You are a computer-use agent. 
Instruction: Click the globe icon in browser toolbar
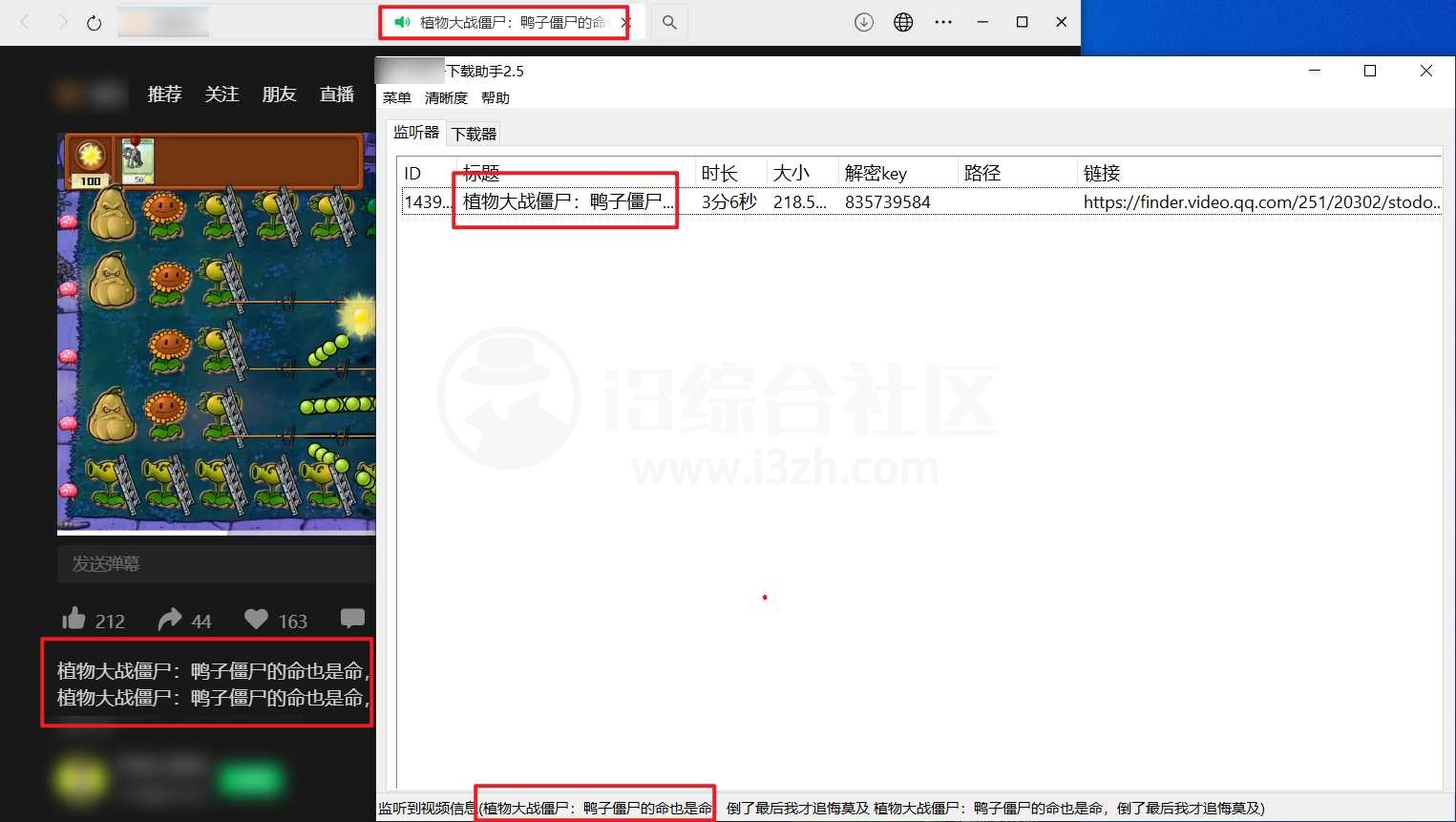click(903, 22)
